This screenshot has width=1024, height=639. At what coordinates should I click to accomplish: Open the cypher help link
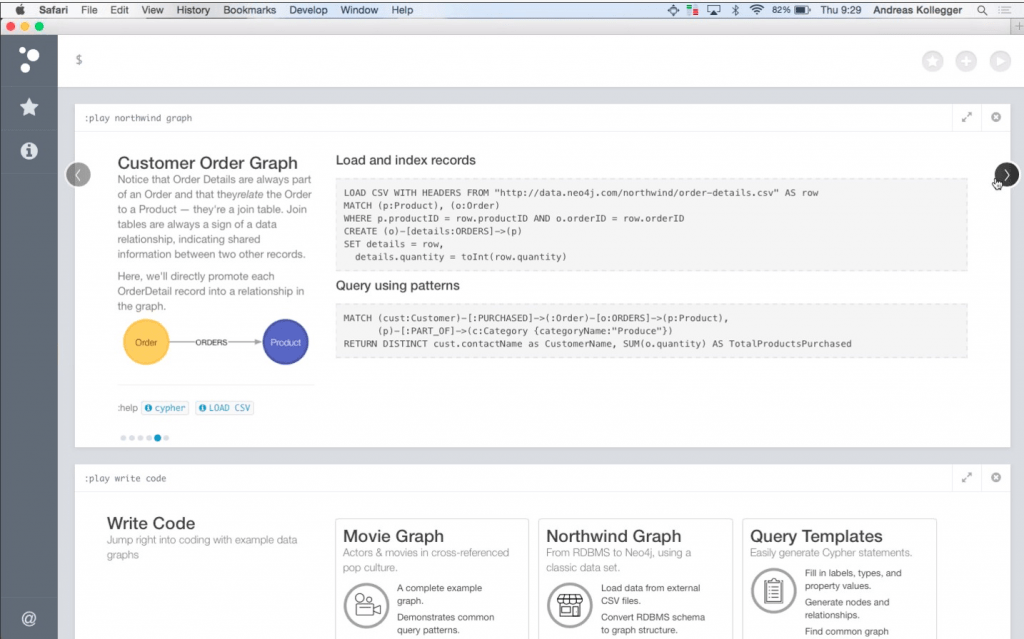click(165, 408)
